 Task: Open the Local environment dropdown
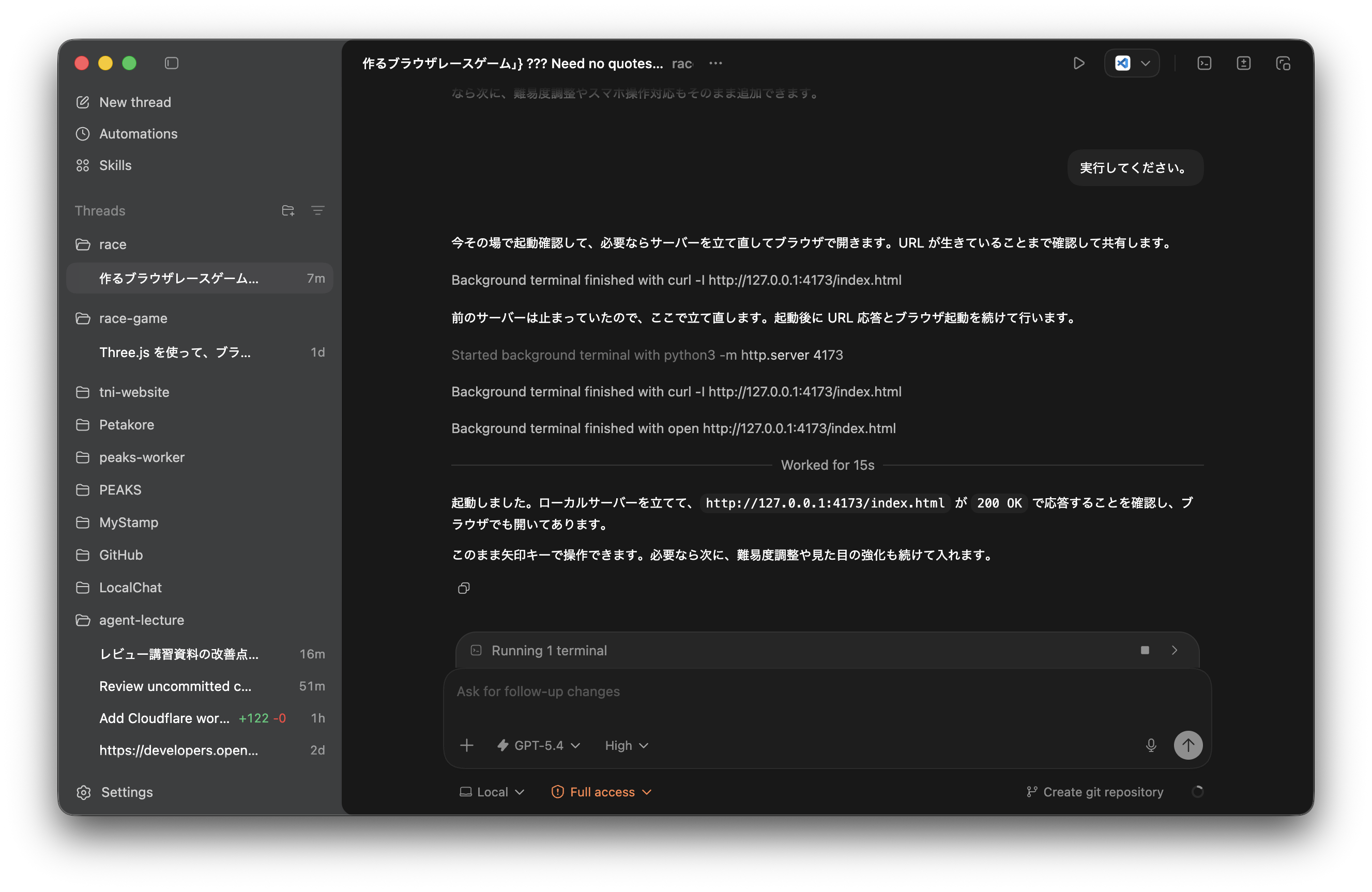tap(492, 792)
